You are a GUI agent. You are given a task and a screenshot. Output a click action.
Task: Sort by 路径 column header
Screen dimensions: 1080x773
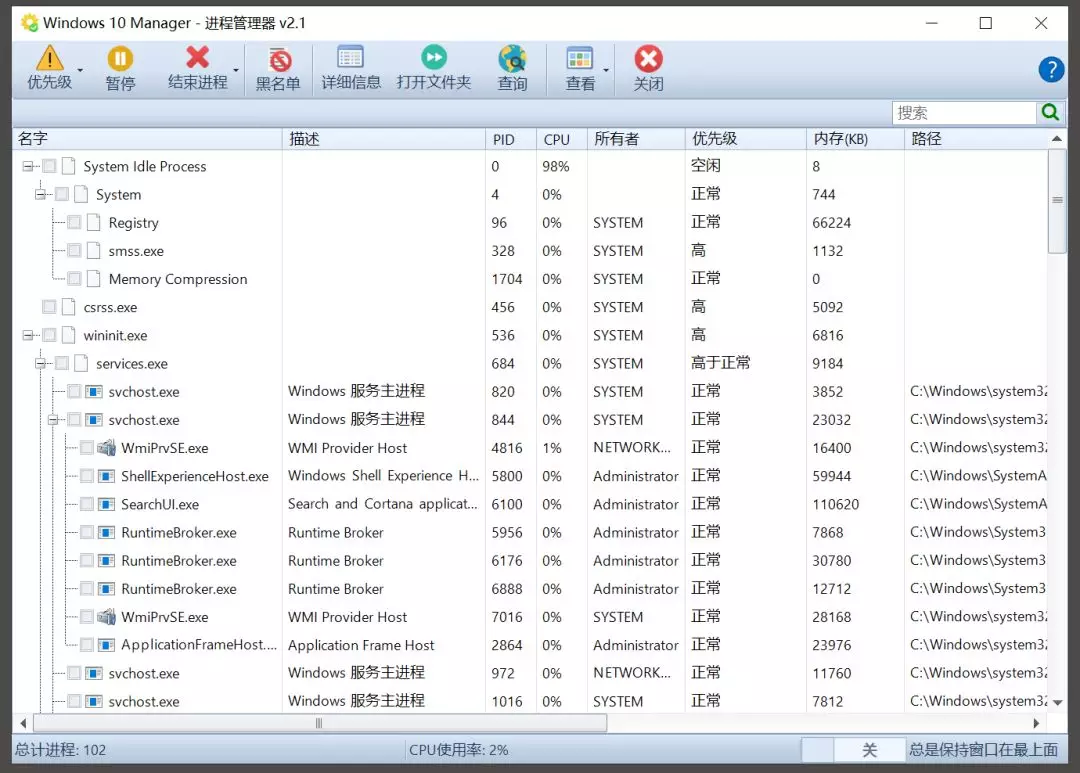coord(976,138)
